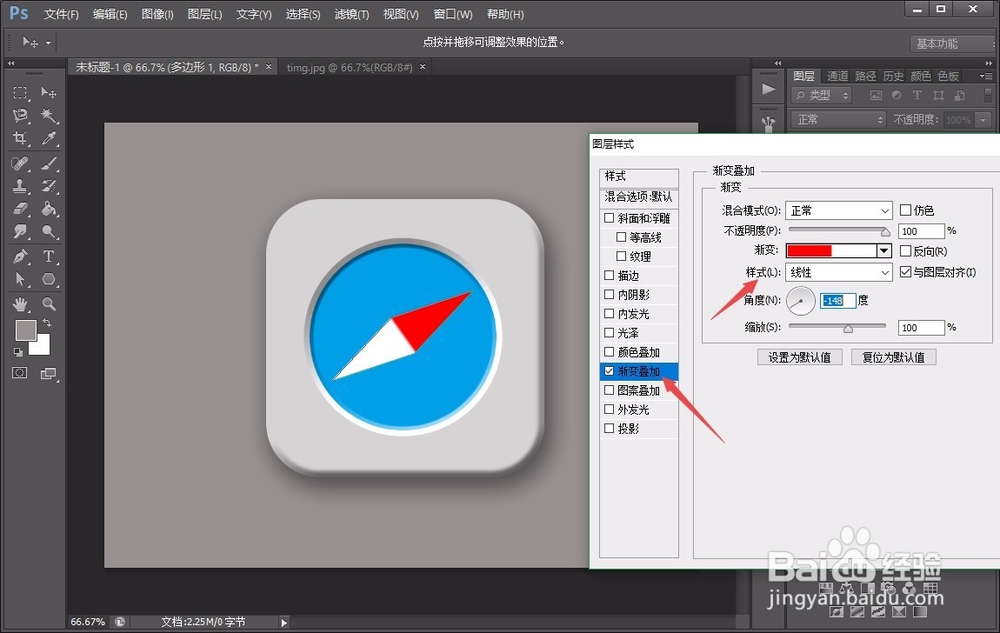Select the Eraser tool
Screen dimensions: 1000x633
[x=20, y=208]
